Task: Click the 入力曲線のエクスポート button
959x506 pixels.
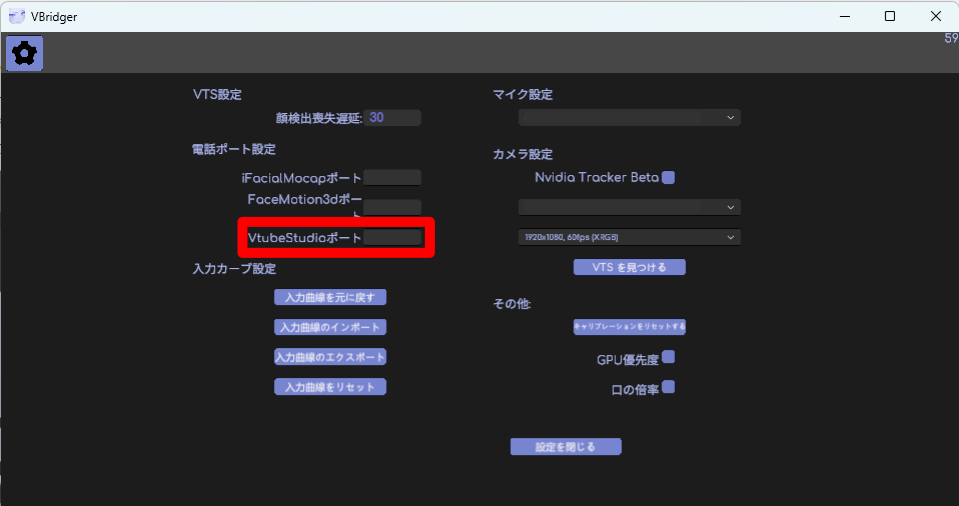Action: [330, 357]
